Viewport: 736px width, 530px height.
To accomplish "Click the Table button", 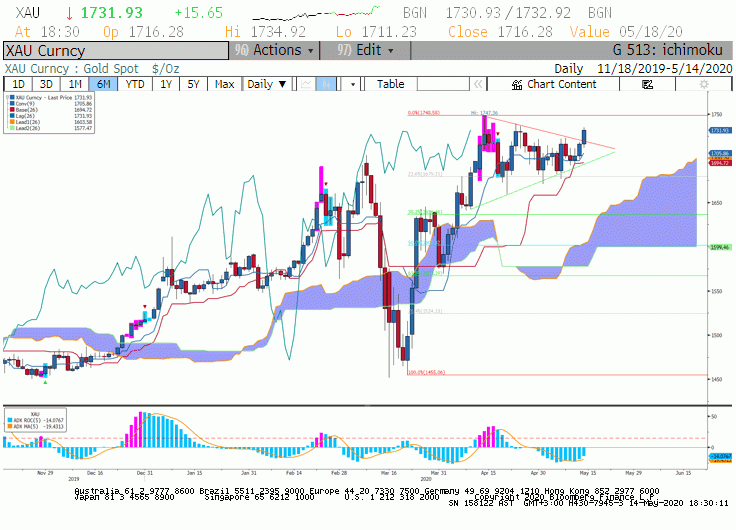I will tap(391, 84).
